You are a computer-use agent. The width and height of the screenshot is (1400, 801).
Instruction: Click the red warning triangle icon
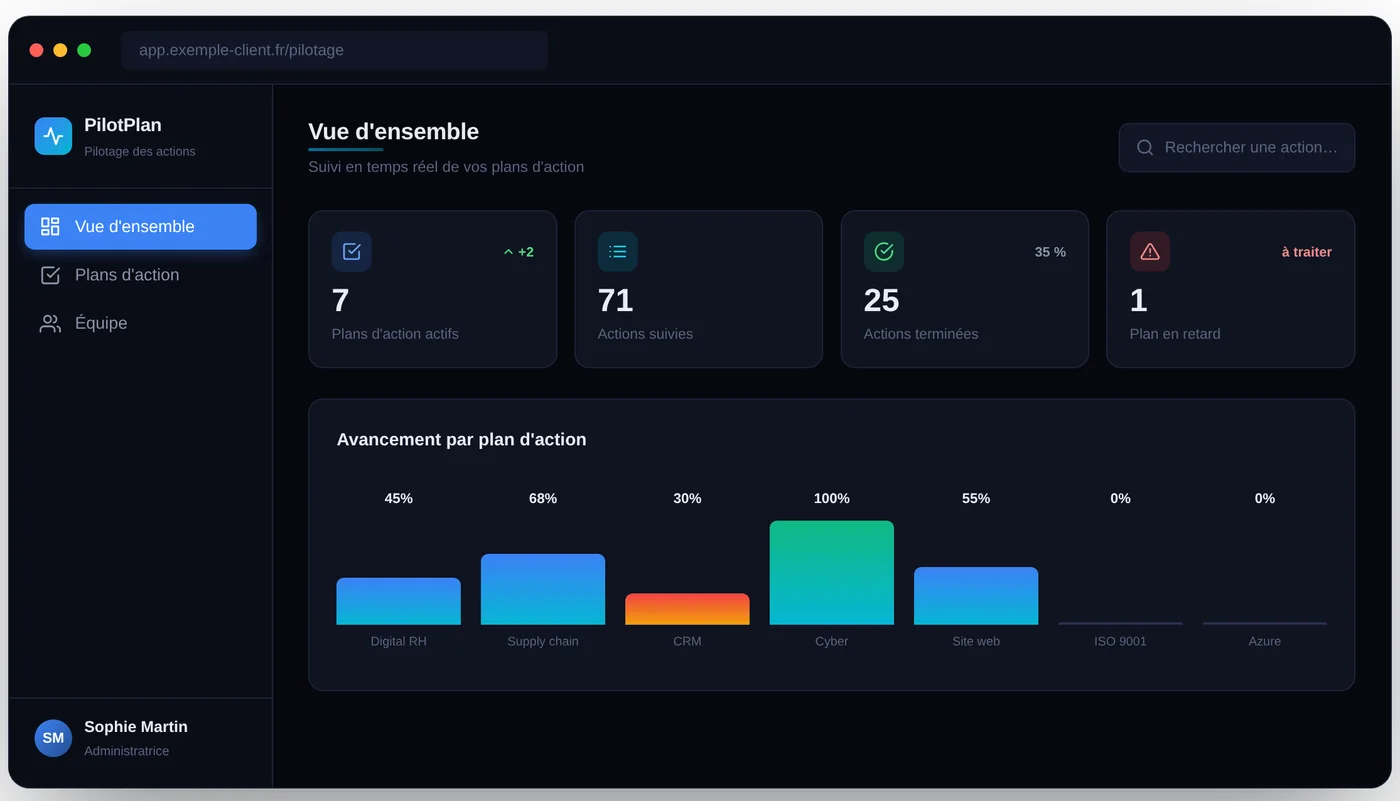click(x=1149, y=252)
